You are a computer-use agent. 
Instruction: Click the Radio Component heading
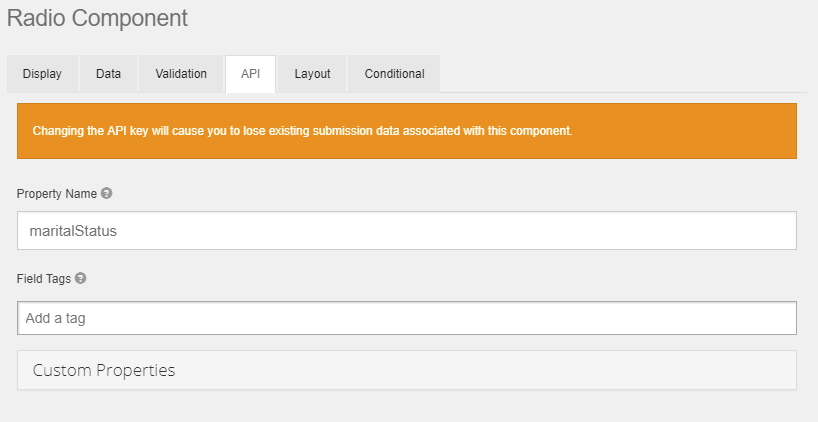(97, 18)
